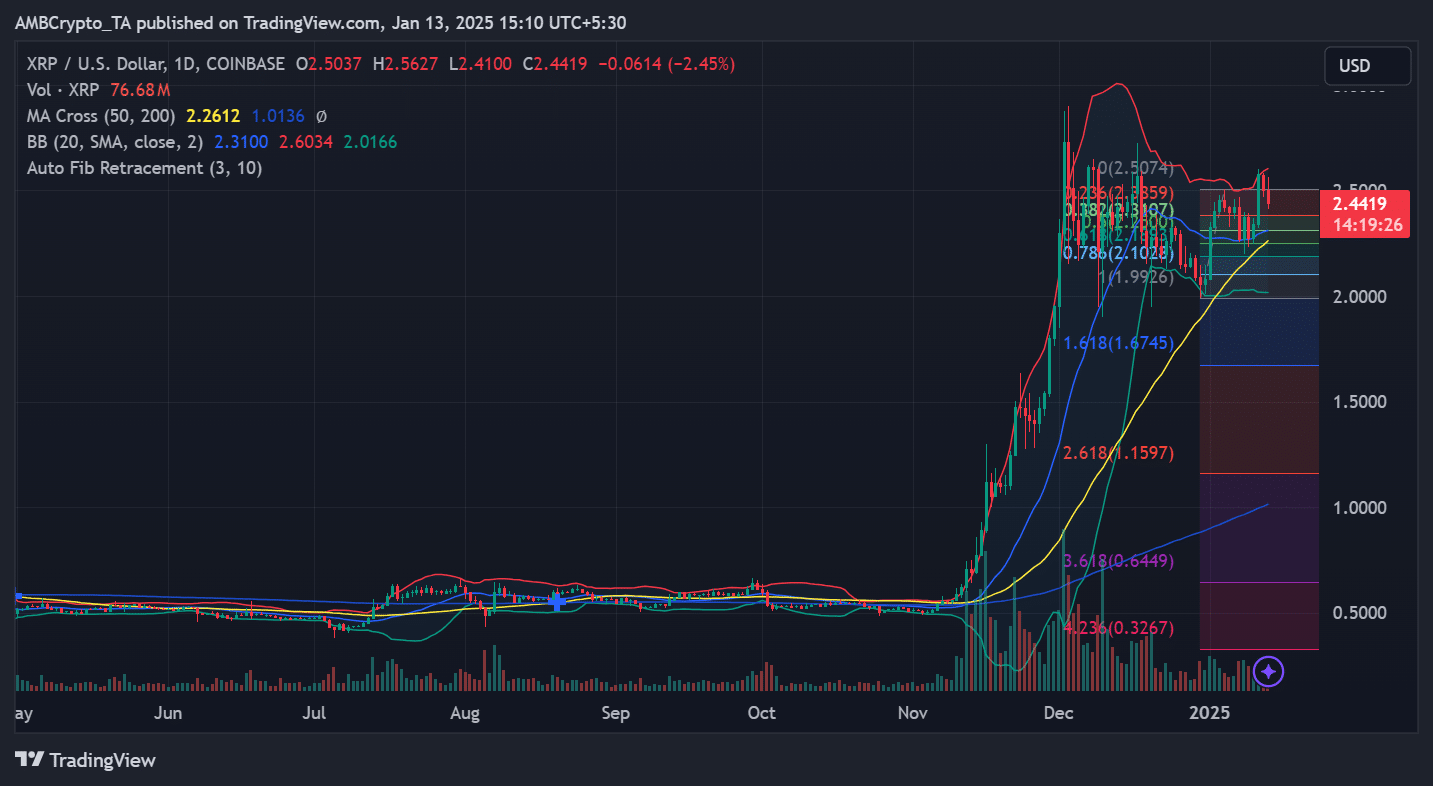
Task: Click the 2.0000 price axis label
Action: tap(1362, 296)
